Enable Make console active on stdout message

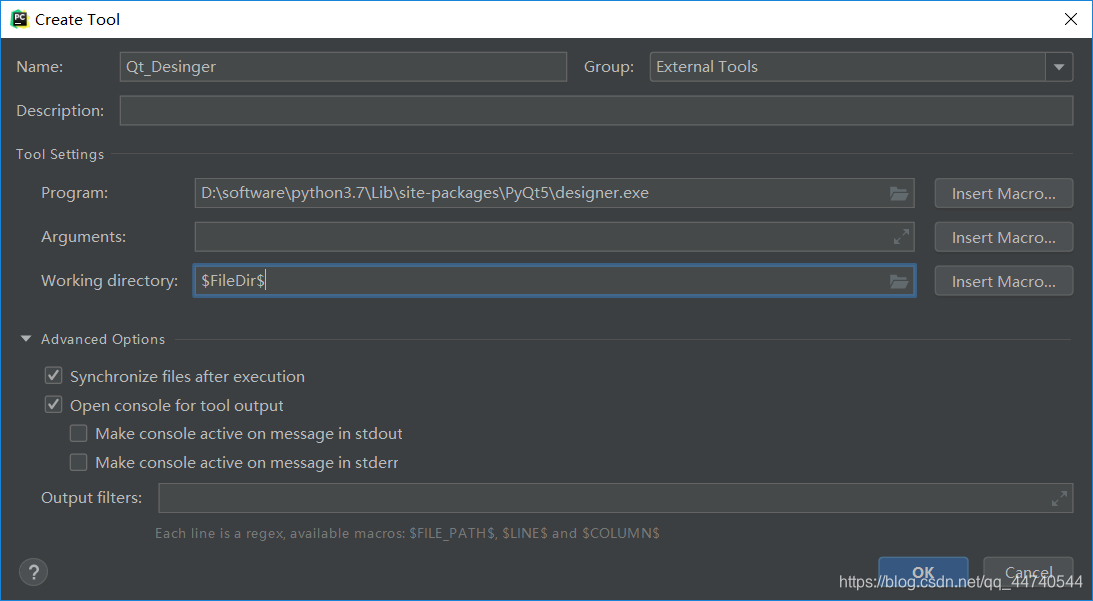(x=78, y=433)
